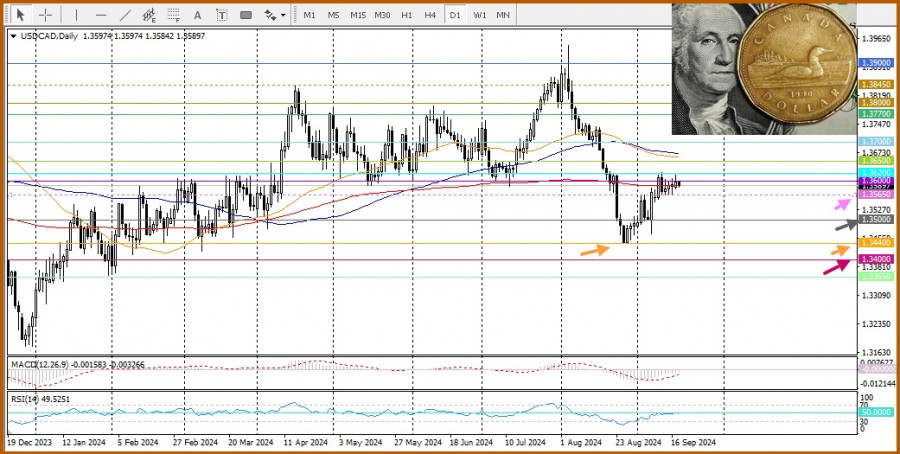900x454 pixels.
Task: Select the equidistant channel tool
Action: pos(148,15)
